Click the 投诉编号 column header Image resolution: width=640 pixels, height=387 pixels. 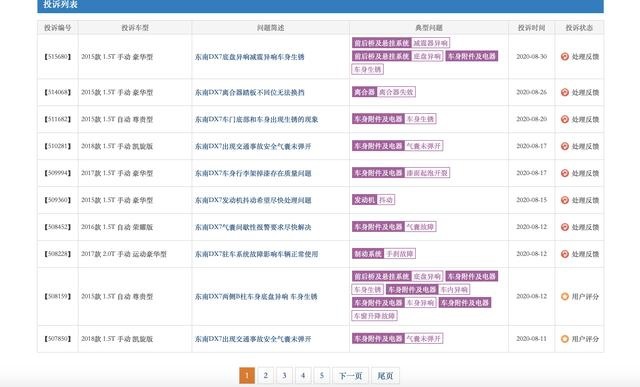tap(58, 28)
